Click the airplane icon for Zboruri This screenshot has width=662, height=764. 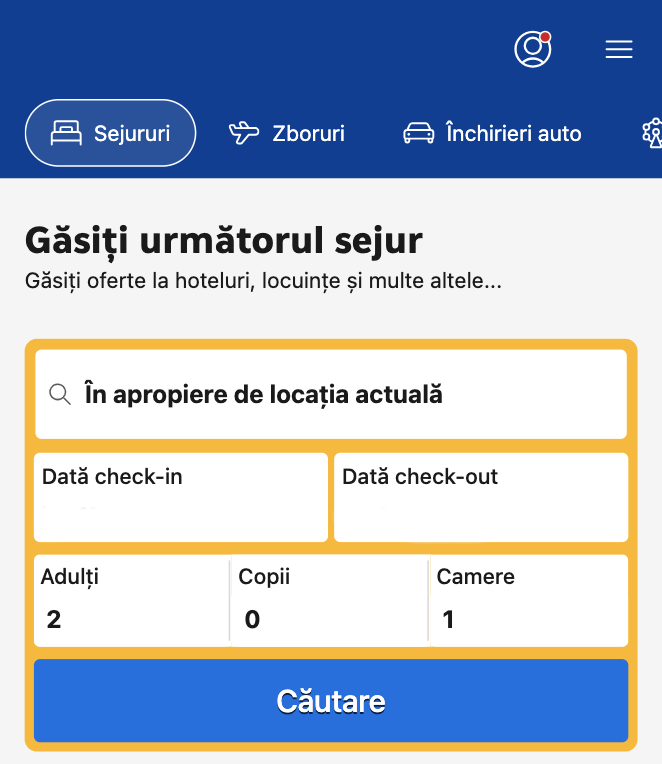pos(244,133)
